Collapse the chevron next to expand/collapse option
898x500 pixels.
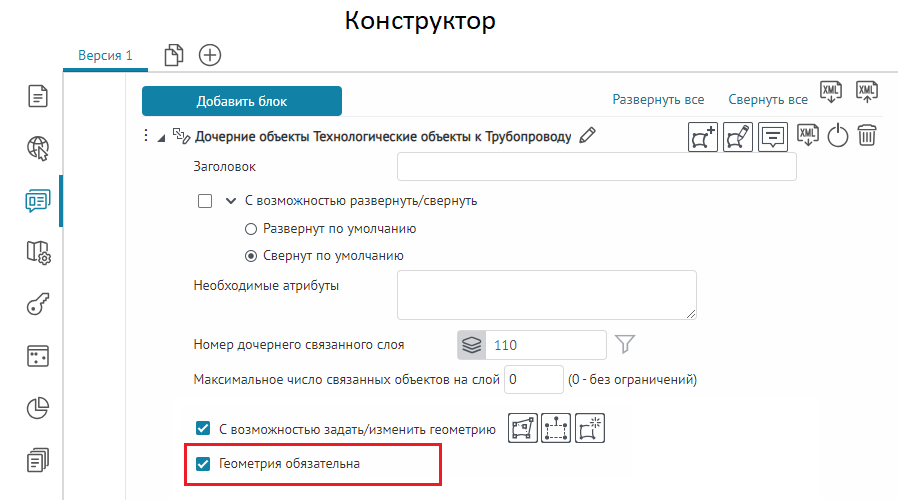tap(231, 200)
